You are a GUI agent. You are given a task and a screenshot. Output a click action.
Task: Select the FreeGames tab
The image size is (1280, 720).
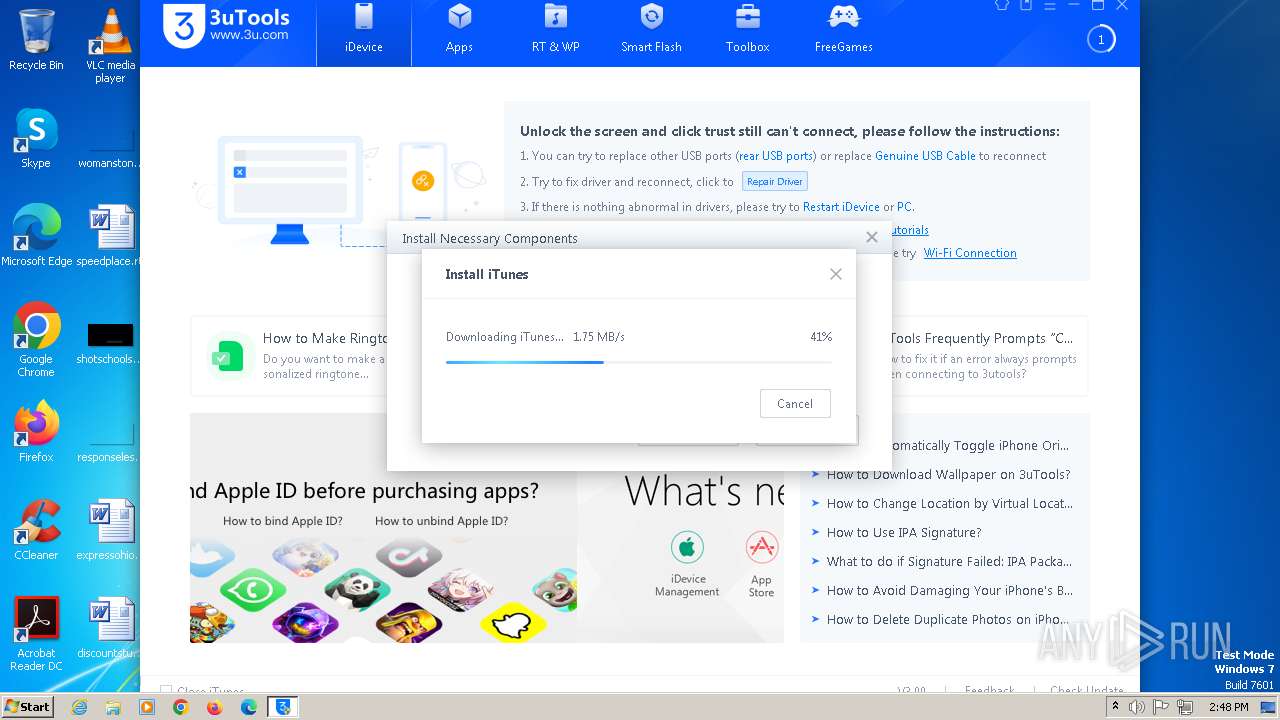(x=843, y=30)
